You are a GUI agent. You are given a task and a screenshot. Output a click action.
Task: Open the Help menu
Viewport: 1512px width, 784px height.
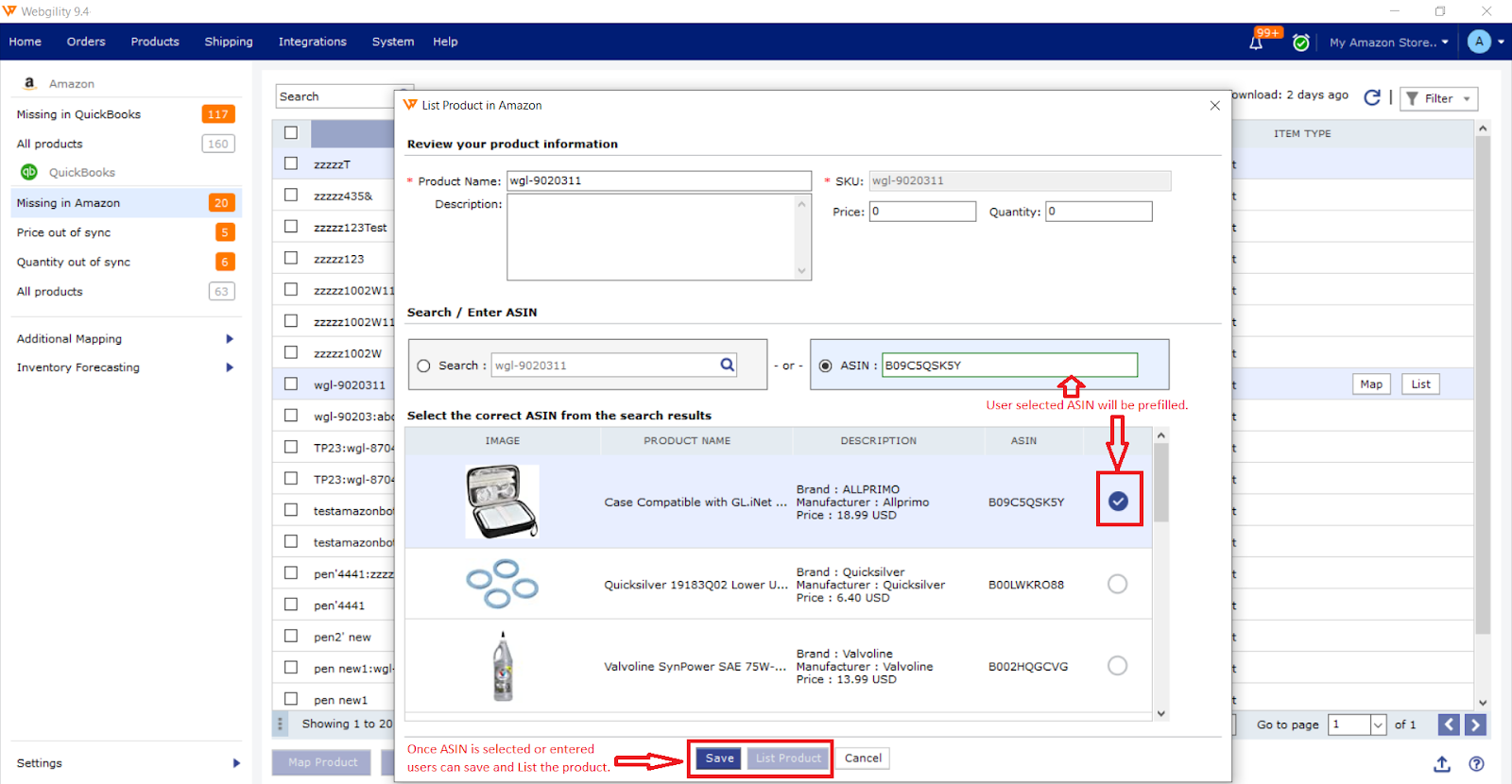(445, 42)
